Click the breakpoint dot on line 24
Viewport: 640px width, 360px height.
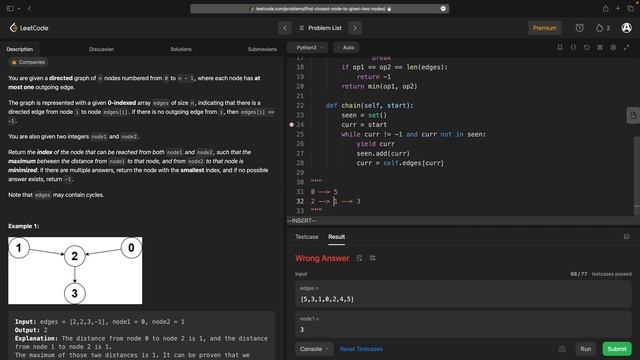291,124
